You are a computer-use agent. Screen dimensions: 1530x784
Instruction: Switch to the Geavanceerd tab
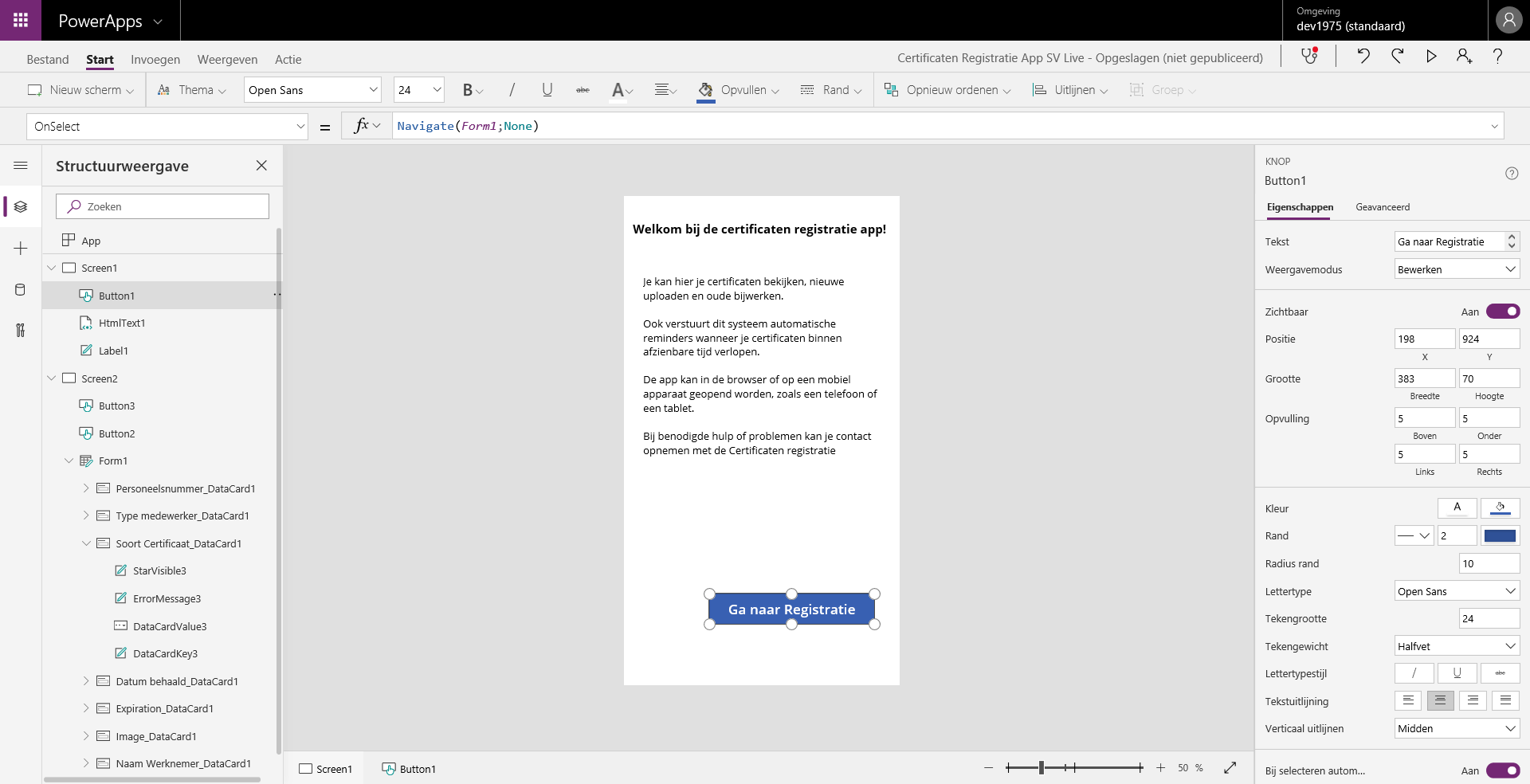1383,207
